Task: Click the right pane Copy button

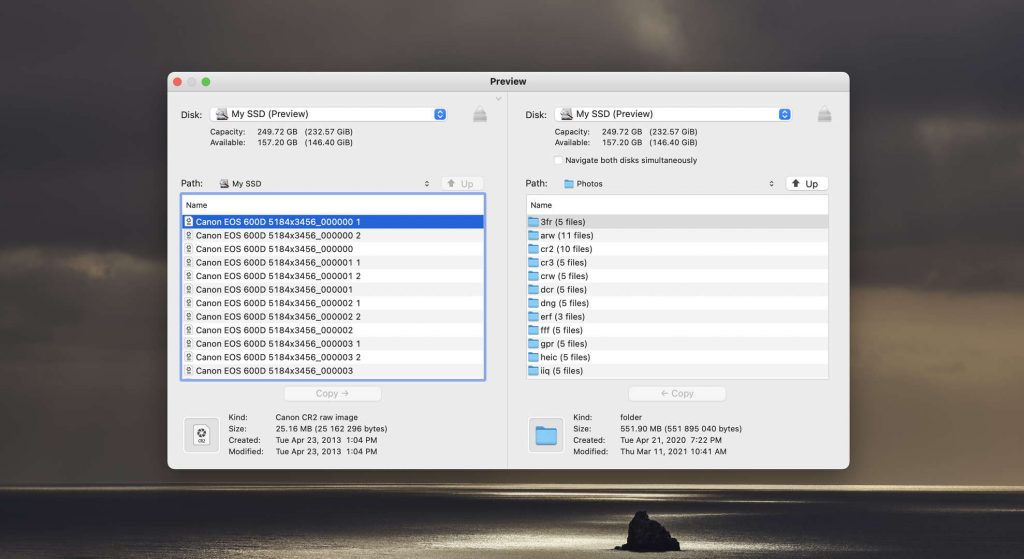Action: [x=677, y=394]
